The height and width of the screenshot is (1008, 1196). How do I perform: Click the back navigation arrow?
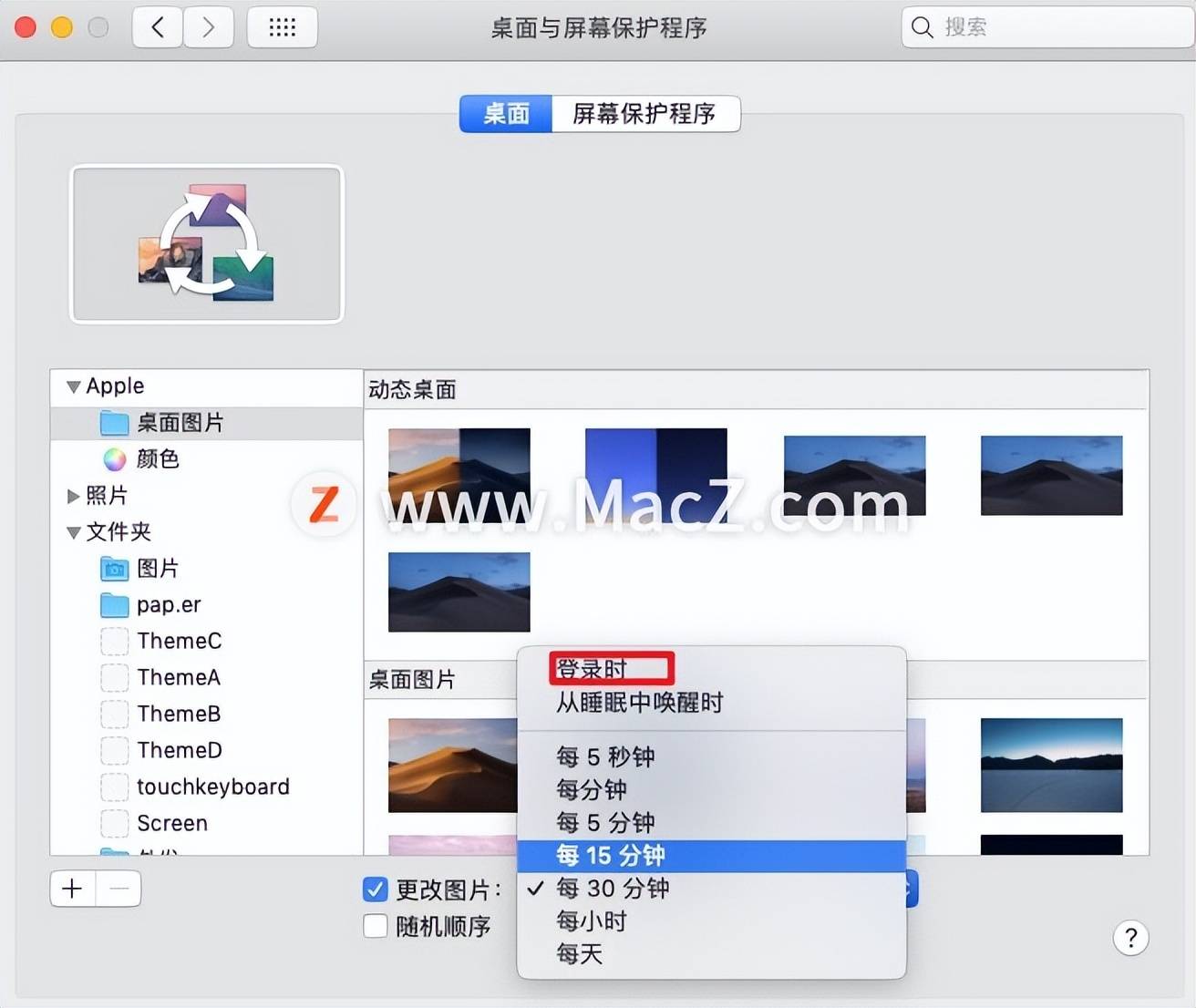pyautogui.click(x=157, y=27)
